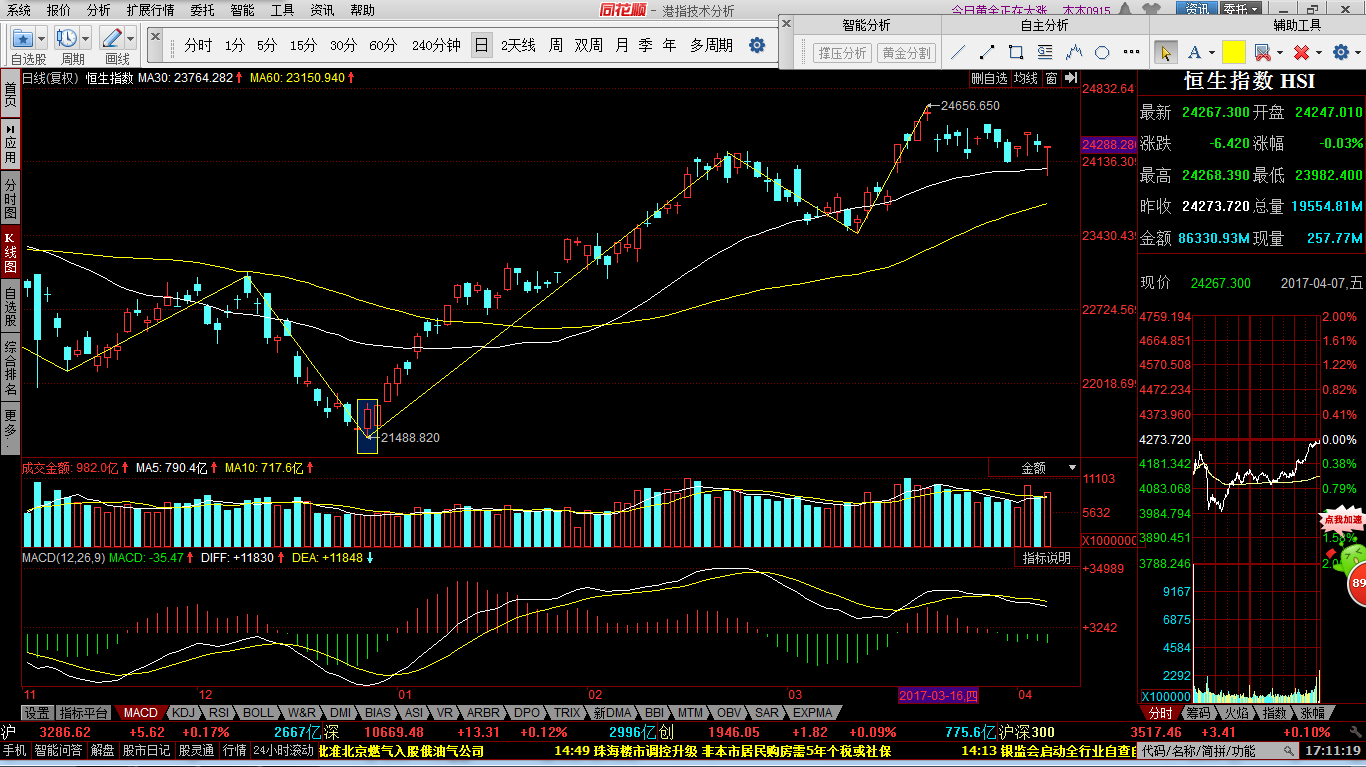Screen dimensions: 1366x767
Task: Select the text A font tool
Action: pos(1196,52)
